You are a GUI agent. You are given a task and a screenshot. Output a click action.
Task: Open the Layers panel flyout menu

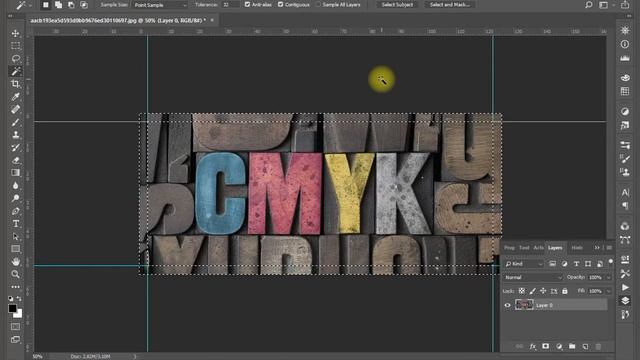pos(609,248)
